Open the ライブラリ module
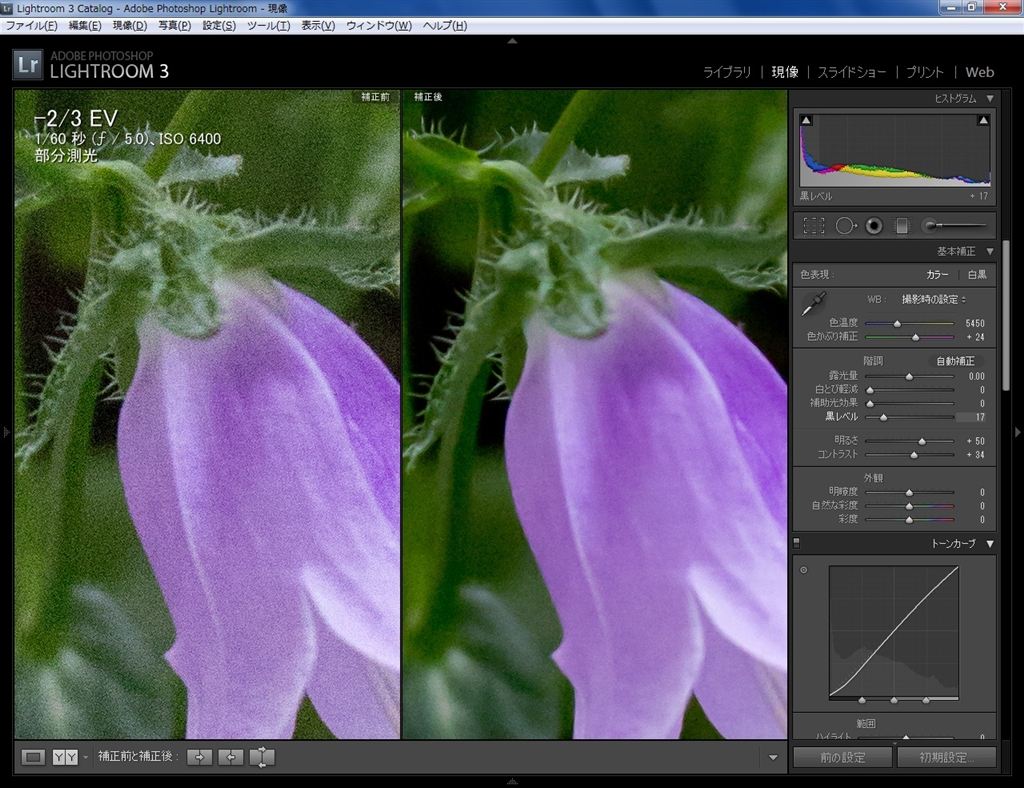1024x788 pixels. 726,72
